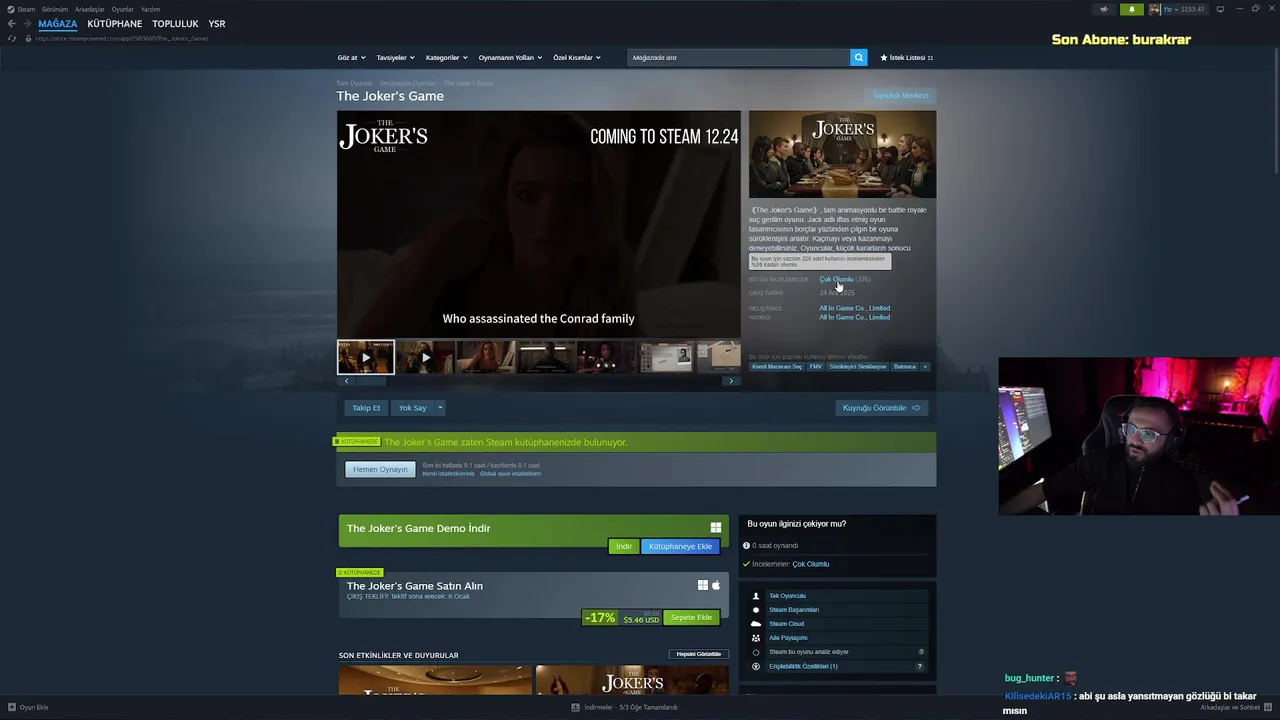The width and height of the screenshot is (1280, 720).
Task: Click the green İndir demo button
Action: pyautogui.click(x=624, y=546)
